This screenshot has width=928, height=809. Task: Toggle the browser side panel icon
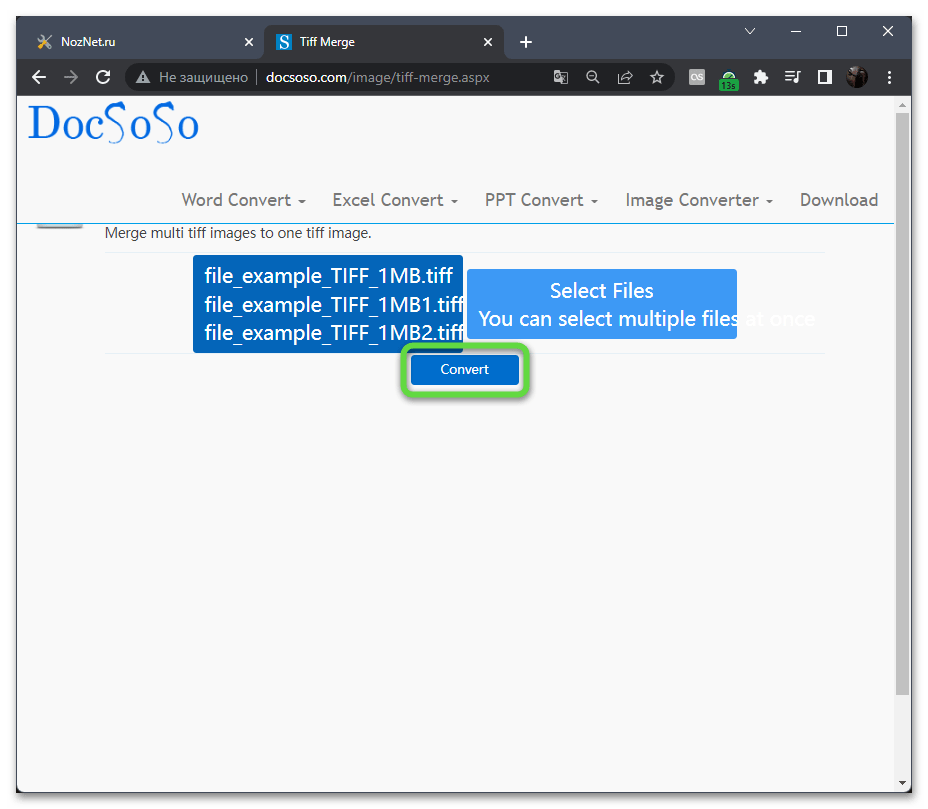coord(824,78)
